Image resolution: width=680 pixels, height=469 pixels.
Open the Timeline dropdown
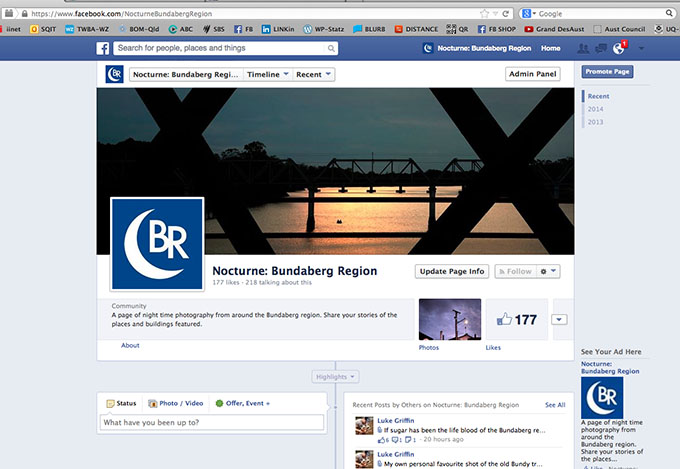point(268,74)
